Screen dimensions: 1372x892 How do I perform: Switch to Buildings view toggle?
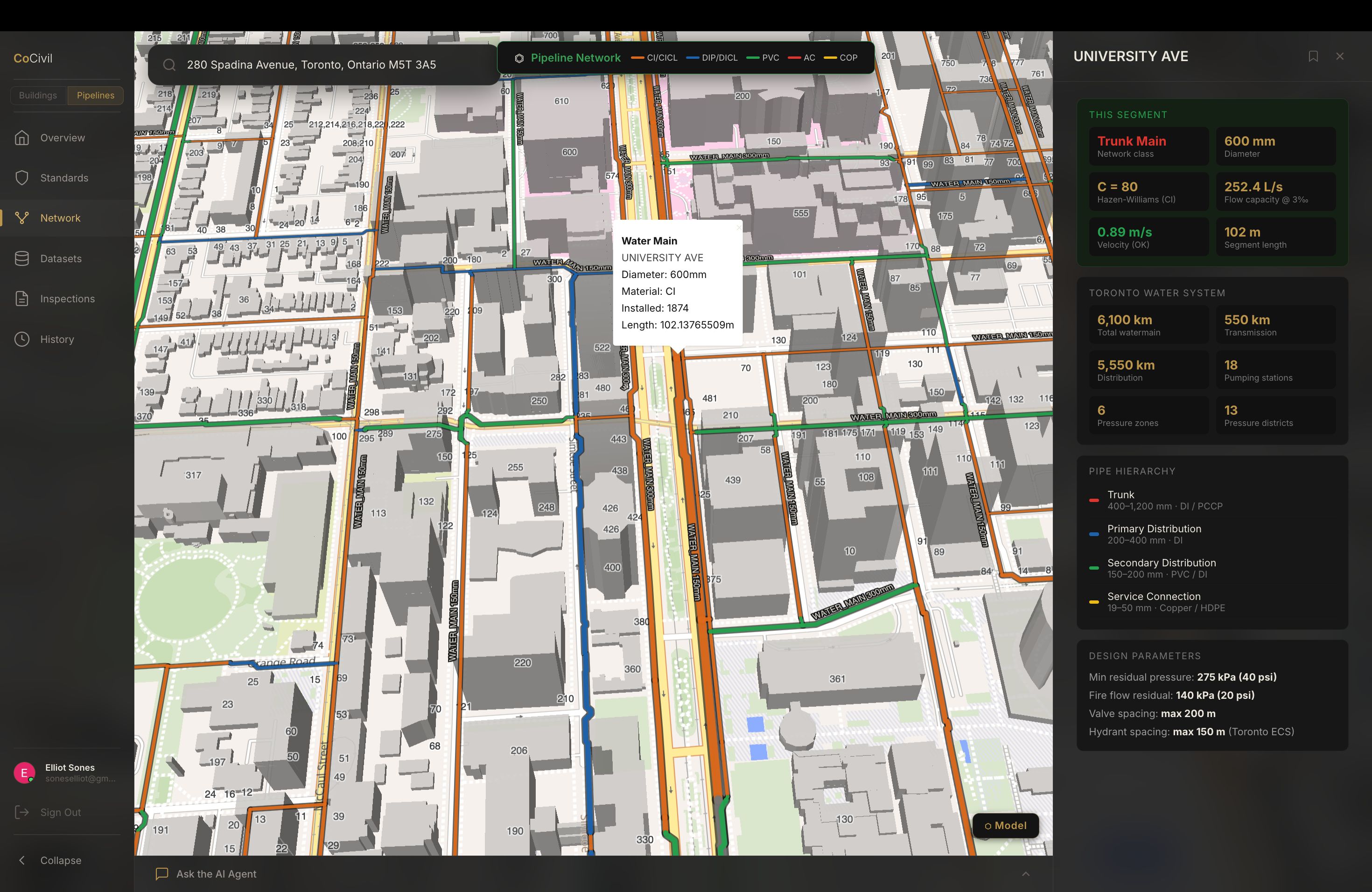click(38, 95)
